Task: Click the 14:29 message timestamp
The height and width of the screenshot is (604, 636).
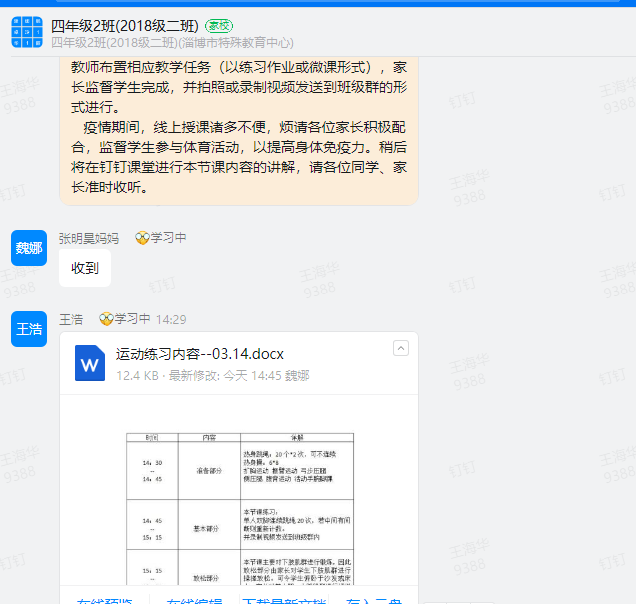Action: point(171,320)
